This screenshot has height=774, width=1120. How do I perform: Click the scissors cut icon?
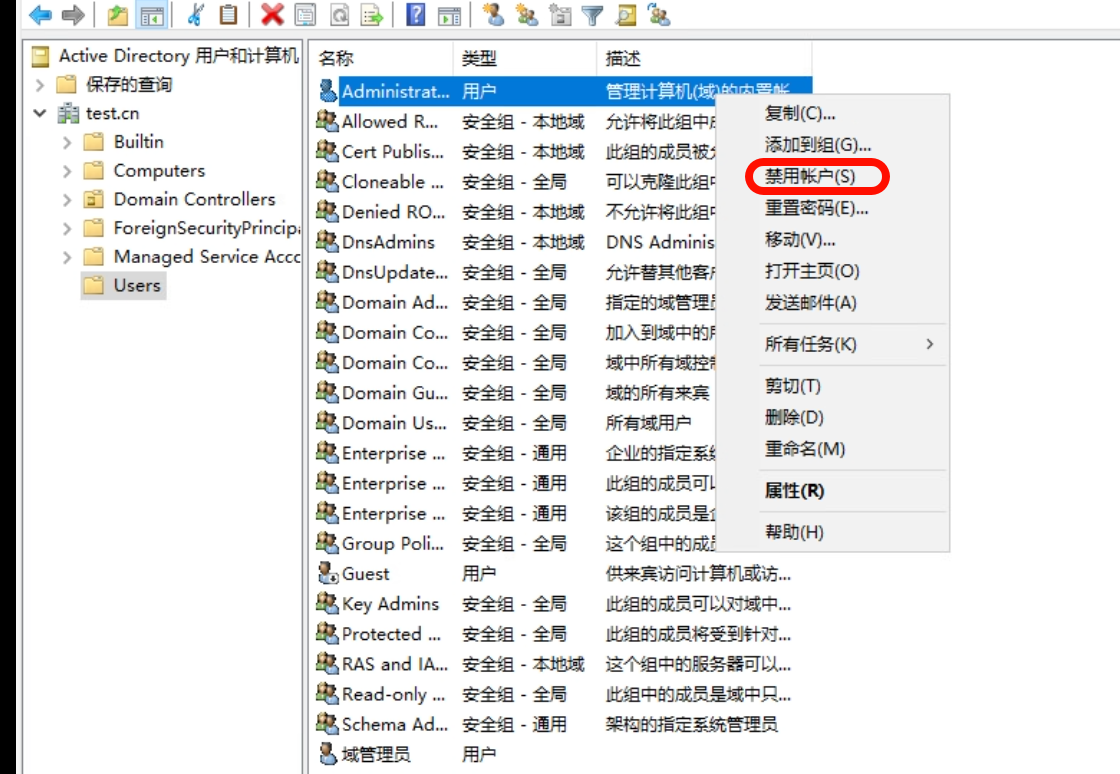(196, 14)
